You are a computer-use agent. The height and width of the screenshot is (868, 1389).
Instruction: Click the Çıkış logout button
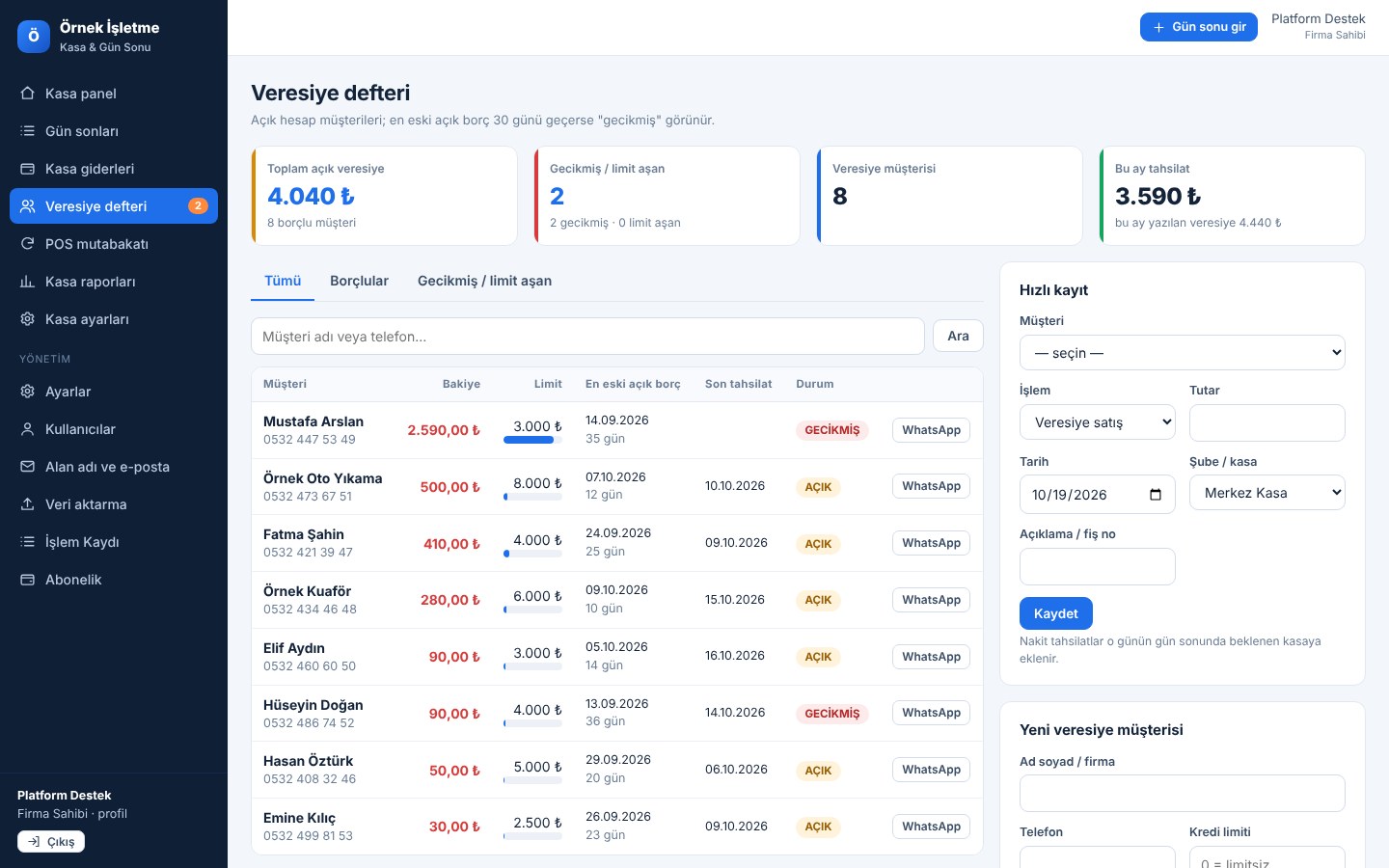51,842
